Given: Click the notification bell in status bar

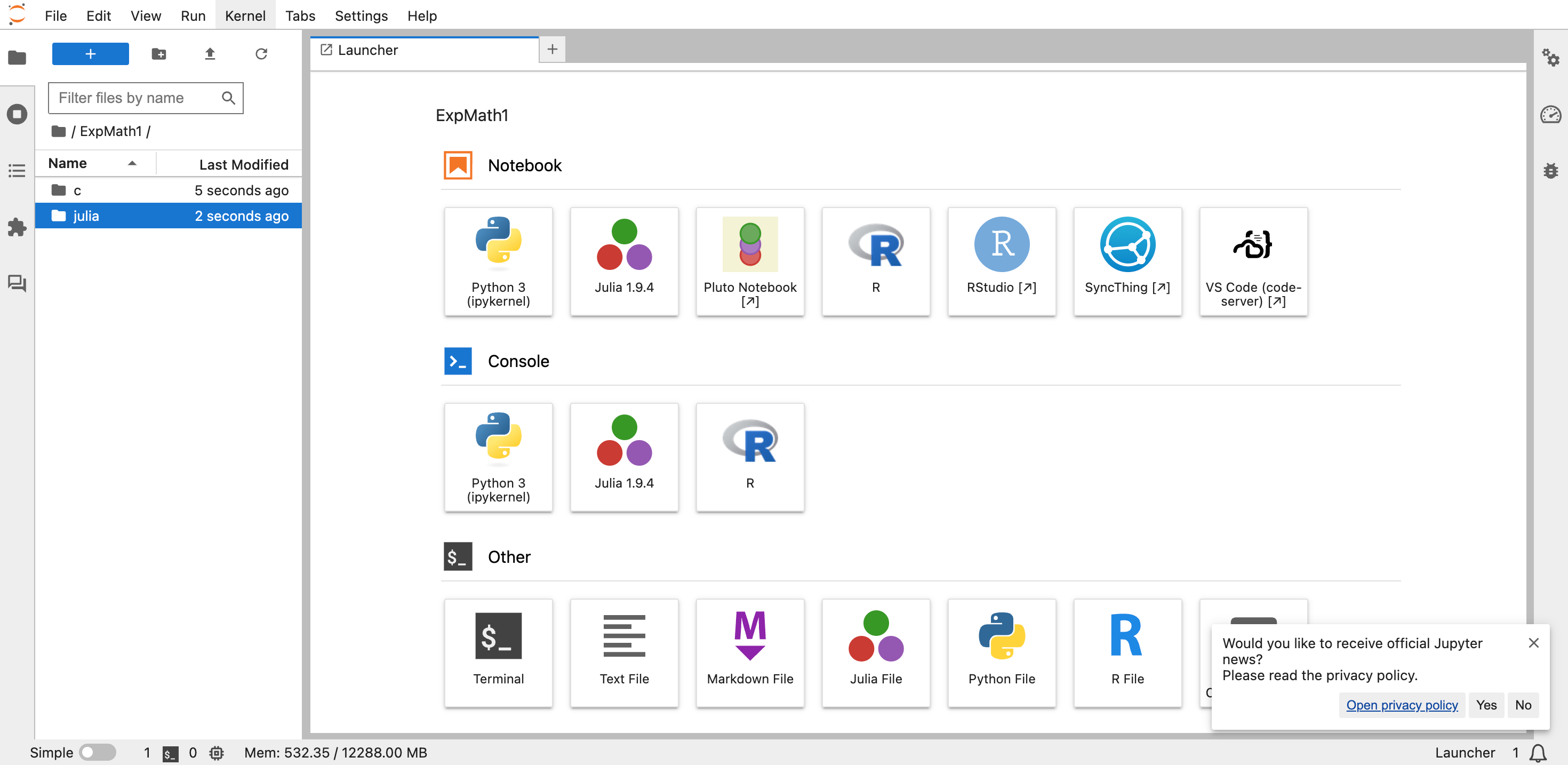Looking at the screenshot, I should [x=1538, y=753].
